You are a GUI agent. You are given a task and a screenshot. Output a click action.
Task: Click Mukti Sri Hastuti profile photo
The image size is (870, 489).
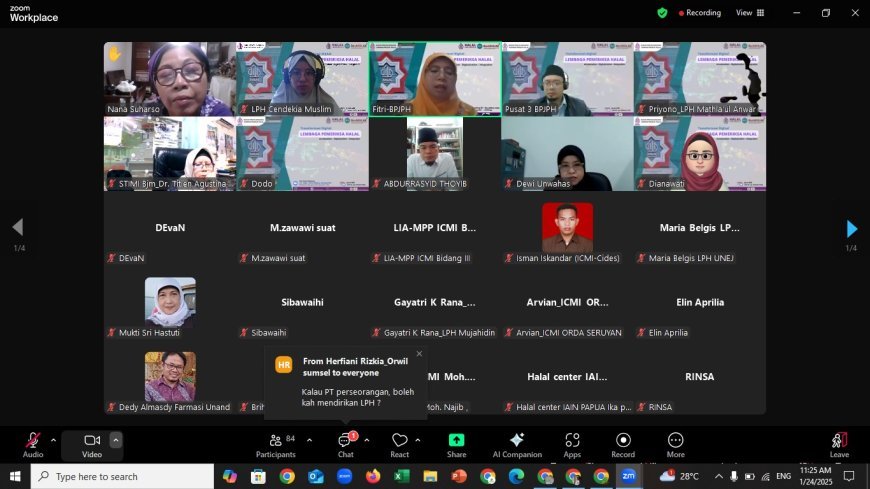pos(170,302)
